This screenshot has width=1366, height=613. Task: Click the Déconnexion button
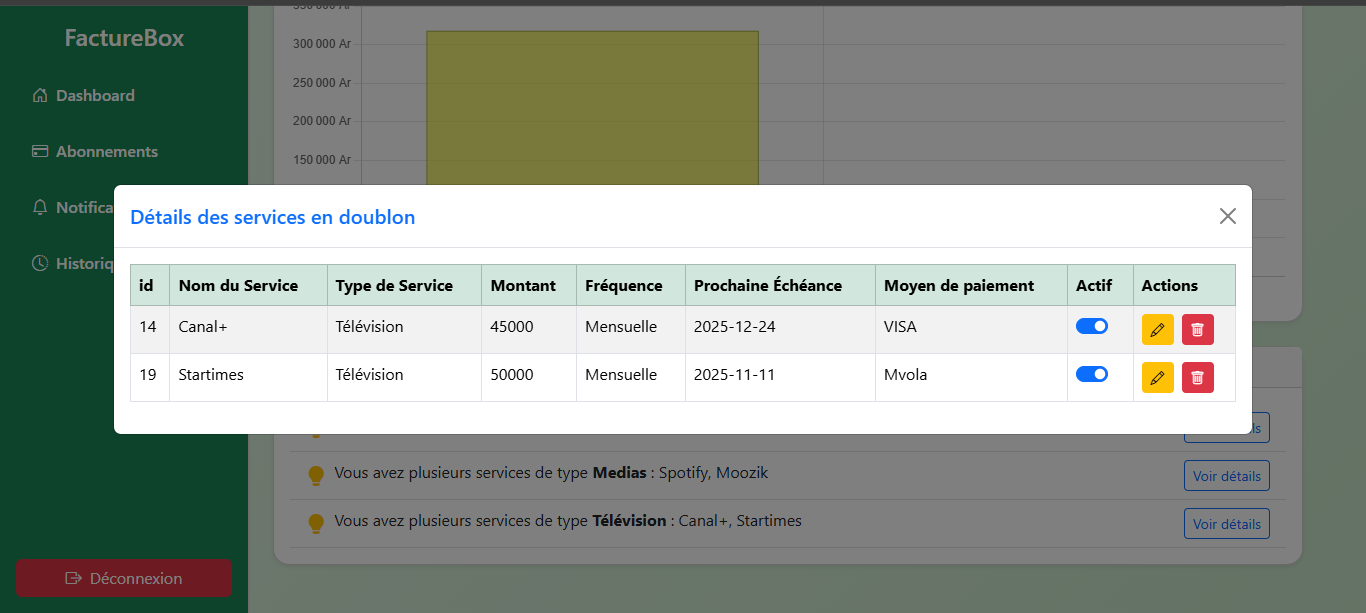tap(124, 578)
